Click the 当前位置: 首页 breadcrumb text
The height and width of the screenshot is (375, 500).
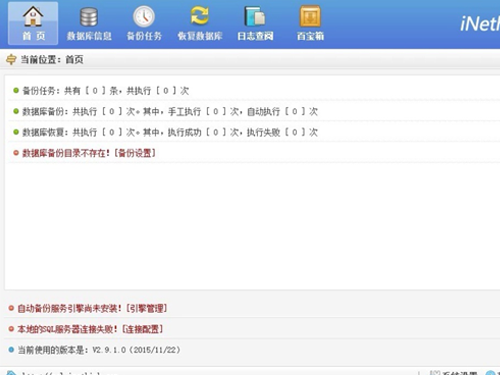point(52,60)
